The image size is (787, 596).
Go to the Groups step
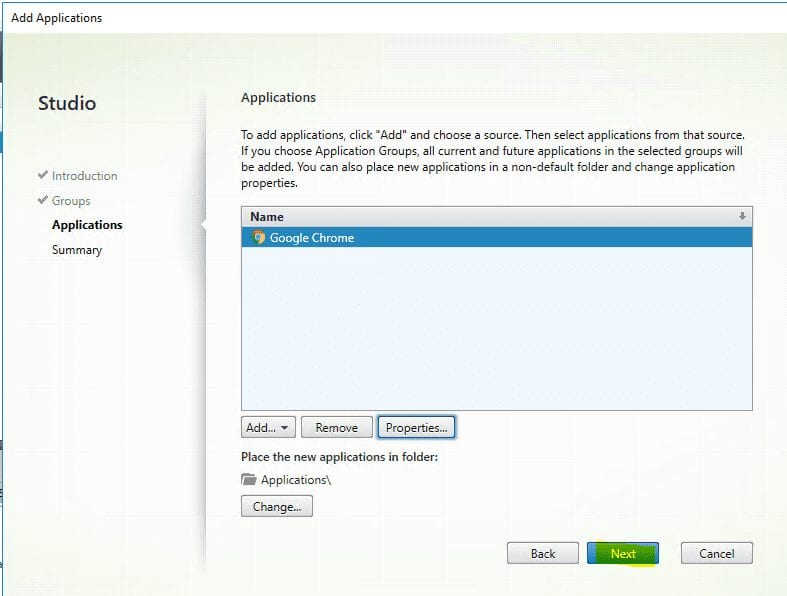pos(71,201)
